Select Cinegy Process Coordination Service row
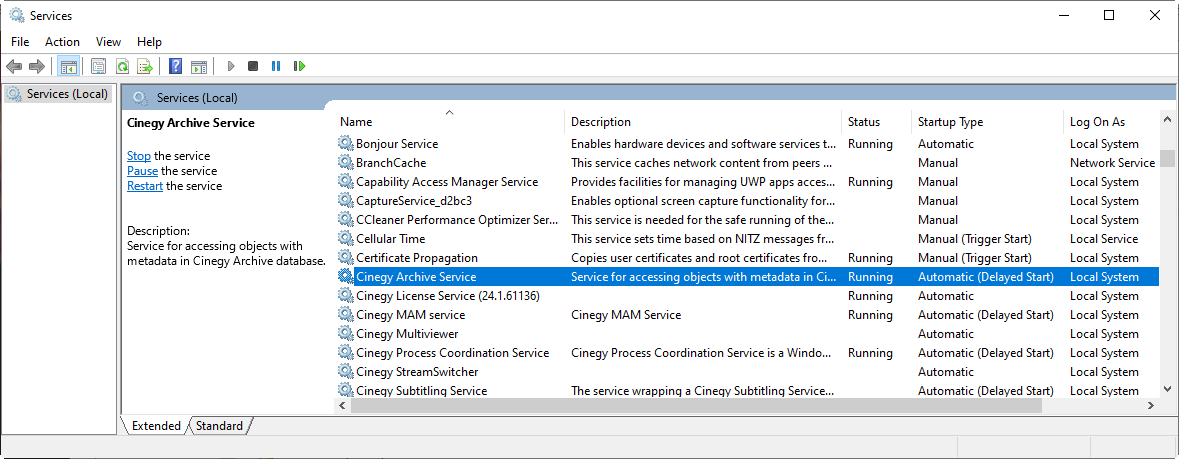 (747, 353)
